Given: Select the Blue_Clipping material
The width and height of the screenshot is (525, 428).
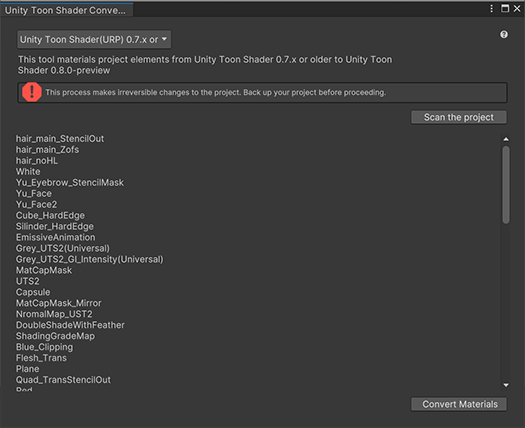Looking at the screenshot, I should 45,347.
